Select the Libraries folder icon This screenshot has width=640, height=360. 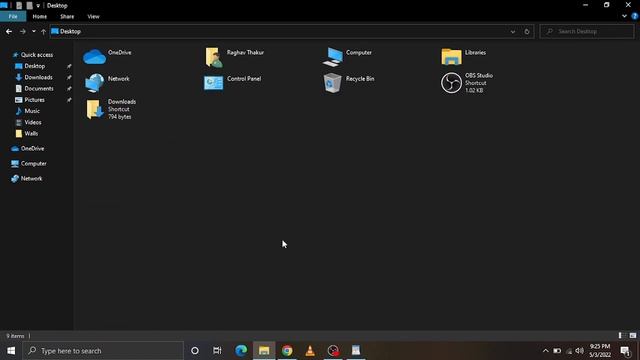(x=451, y=57)
